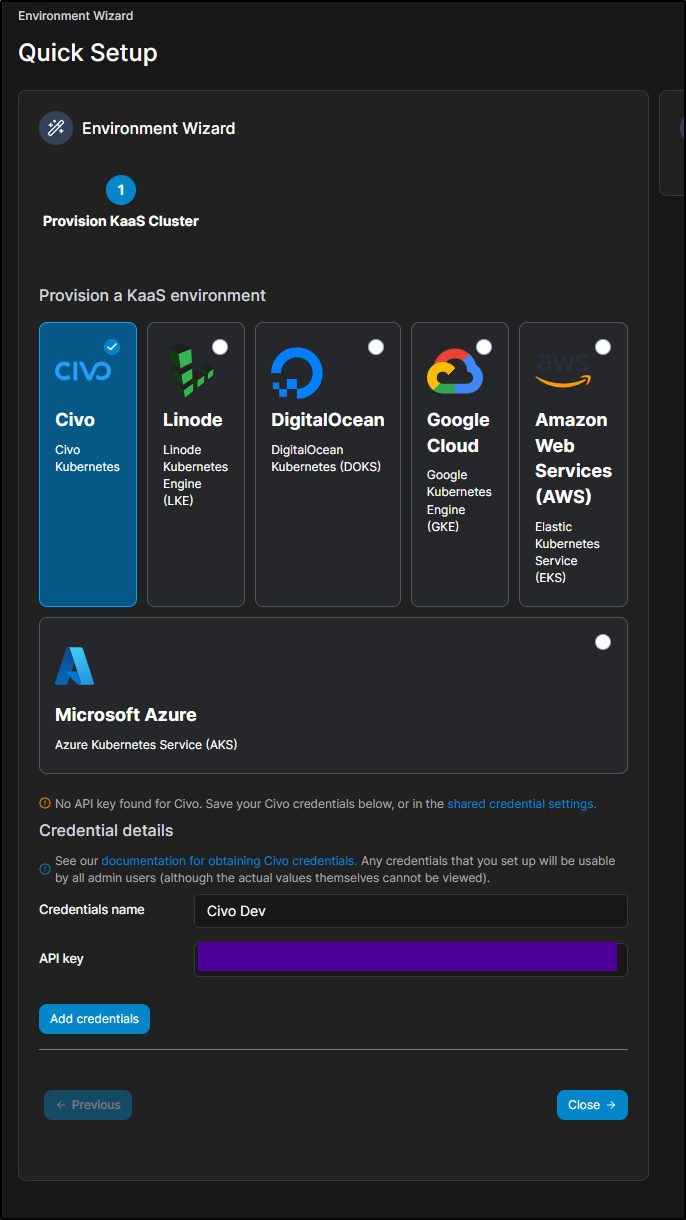Select the Amazon Web Services radio button
Image resolution: width=686 pixels, height=1220 pixels.
coord(603,347)
